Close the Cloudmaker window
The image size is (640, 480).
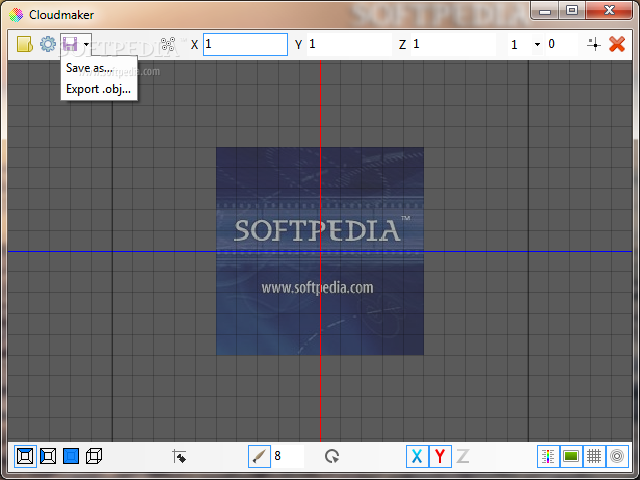coord(610,11)
